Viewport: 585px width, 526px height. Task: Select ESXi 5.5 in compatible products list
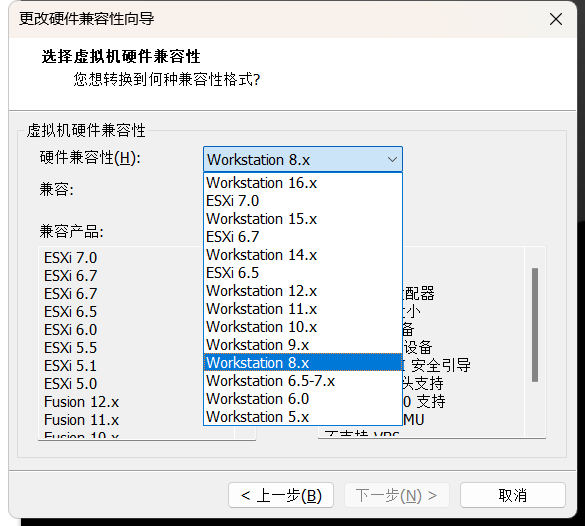pyautogui.click(x=71, y=348)
